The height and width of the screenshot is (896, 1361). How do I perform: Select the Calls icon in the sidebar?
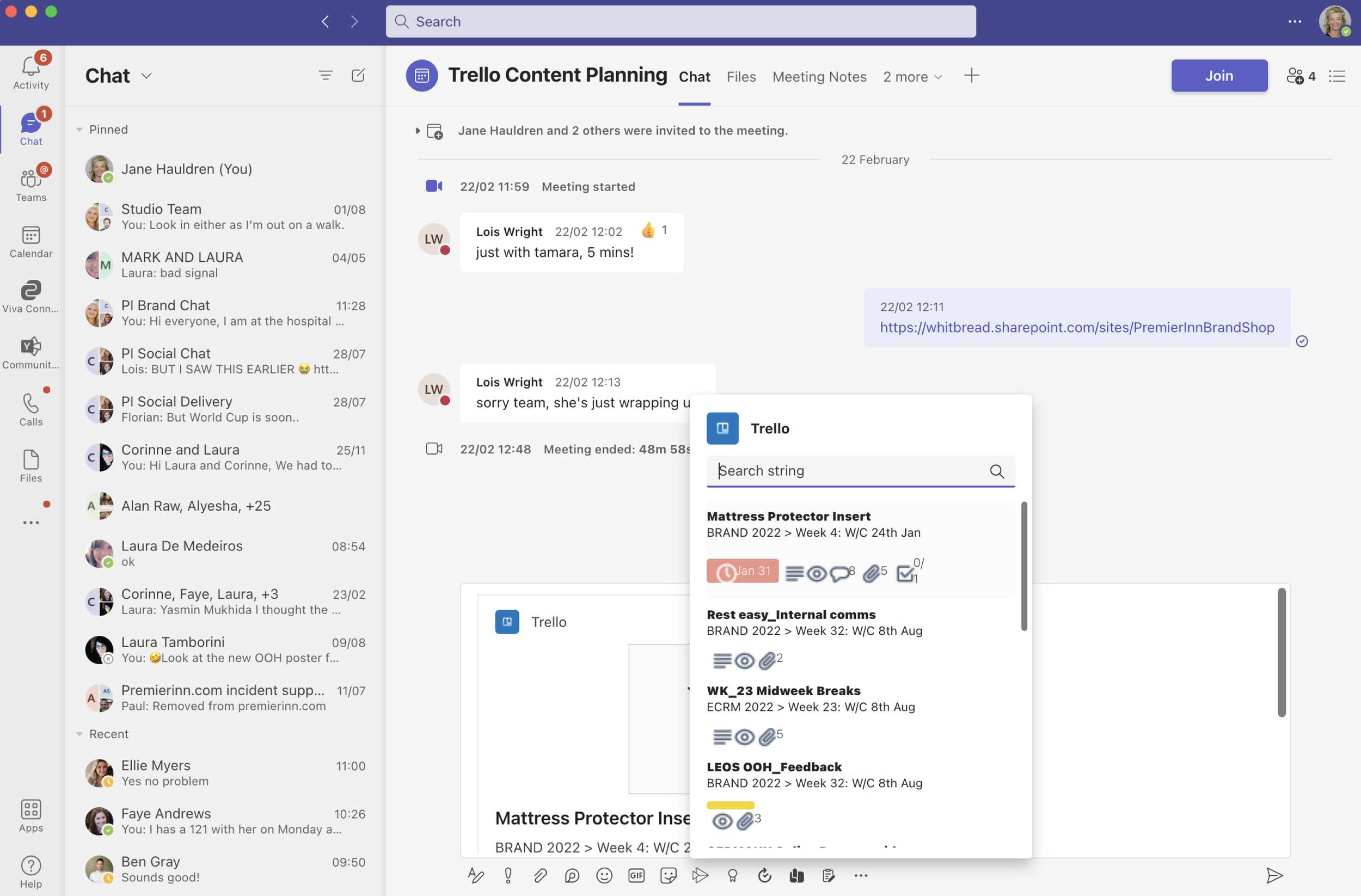[x=31, y=407]
